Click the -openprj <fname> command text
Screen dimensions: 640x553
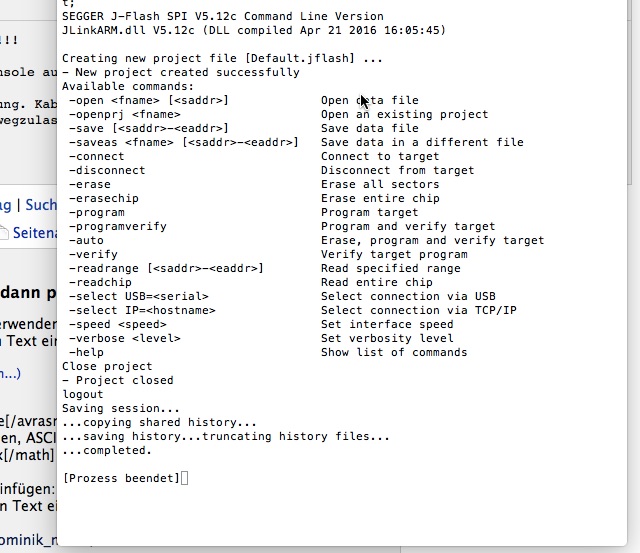124,115
